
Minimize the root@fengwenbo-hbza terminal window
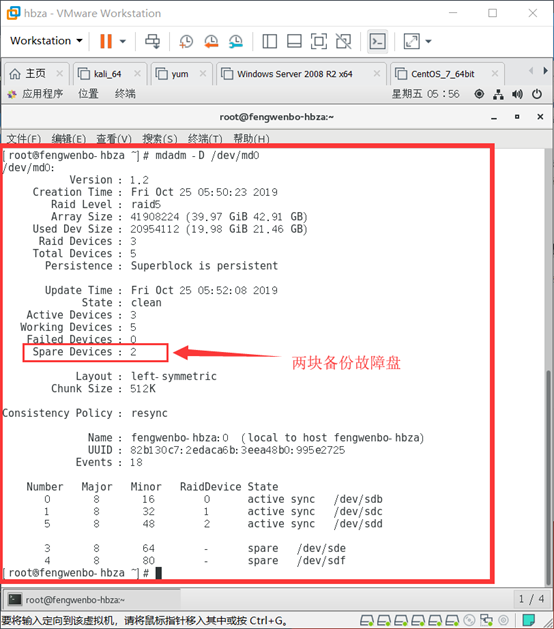[x=494, y=117]
